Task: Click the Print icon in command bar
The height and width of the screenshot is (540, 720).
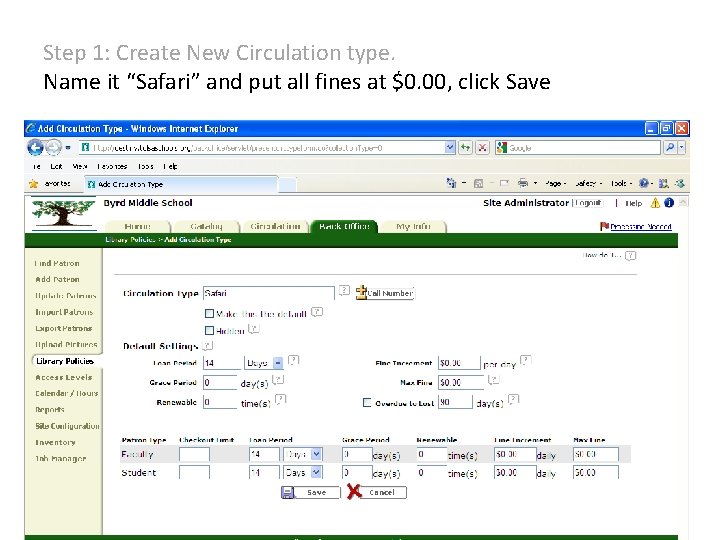Action: 523,183
